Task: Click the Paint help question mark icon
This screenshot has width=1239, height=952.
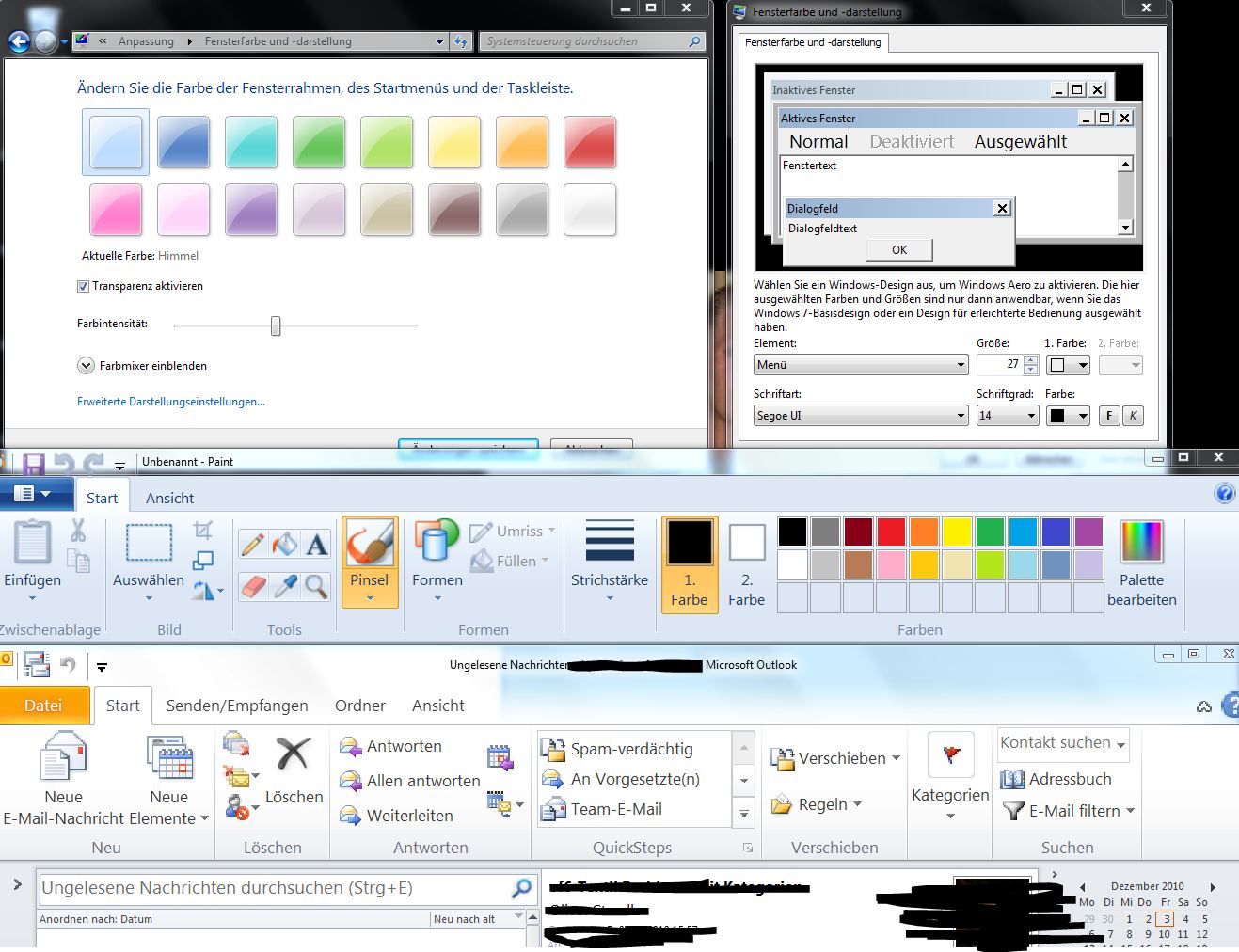Action: [x=1225, y=494]
